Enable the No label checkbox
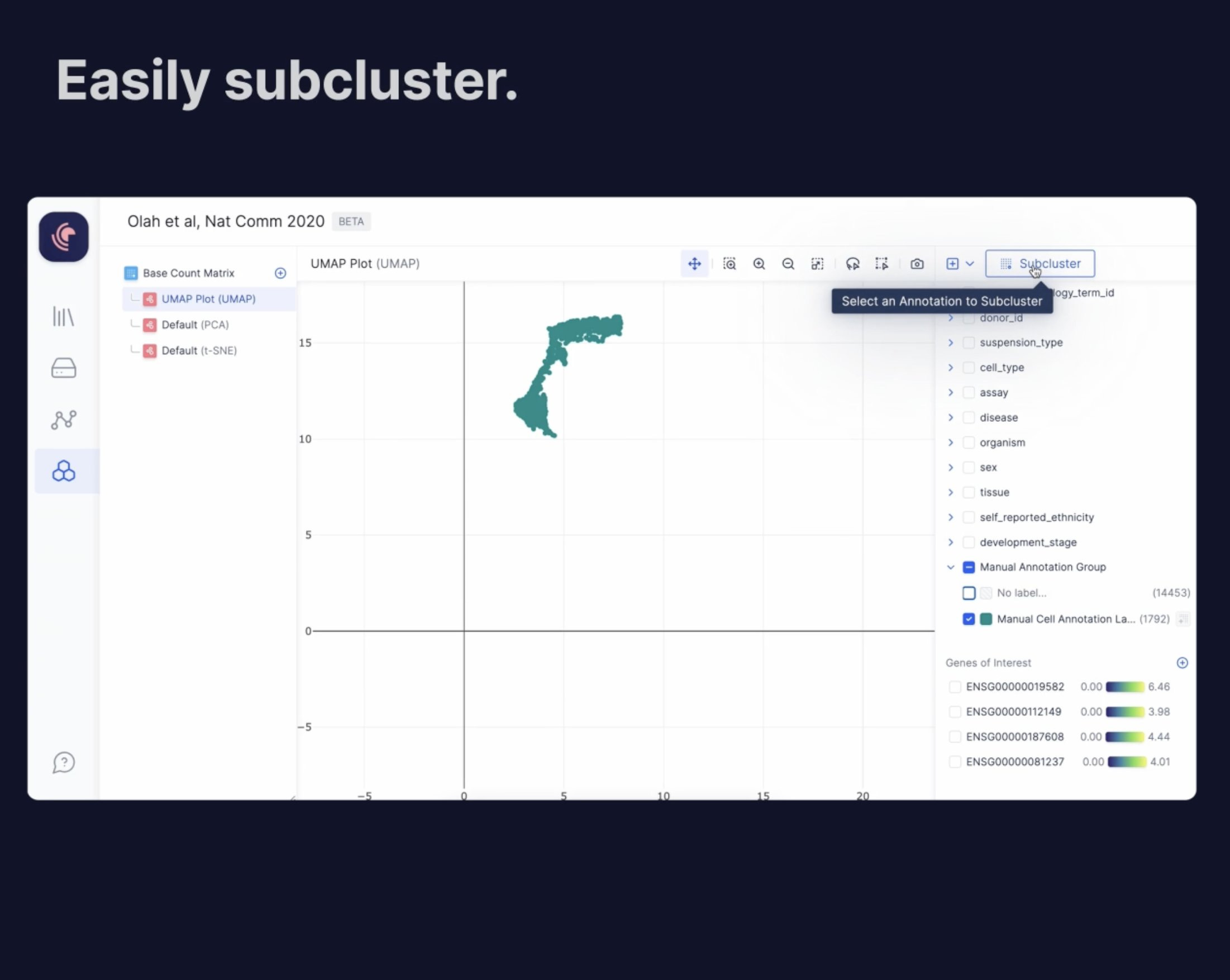This screenshot has height=980, width=1230. [x=968, y=593]
